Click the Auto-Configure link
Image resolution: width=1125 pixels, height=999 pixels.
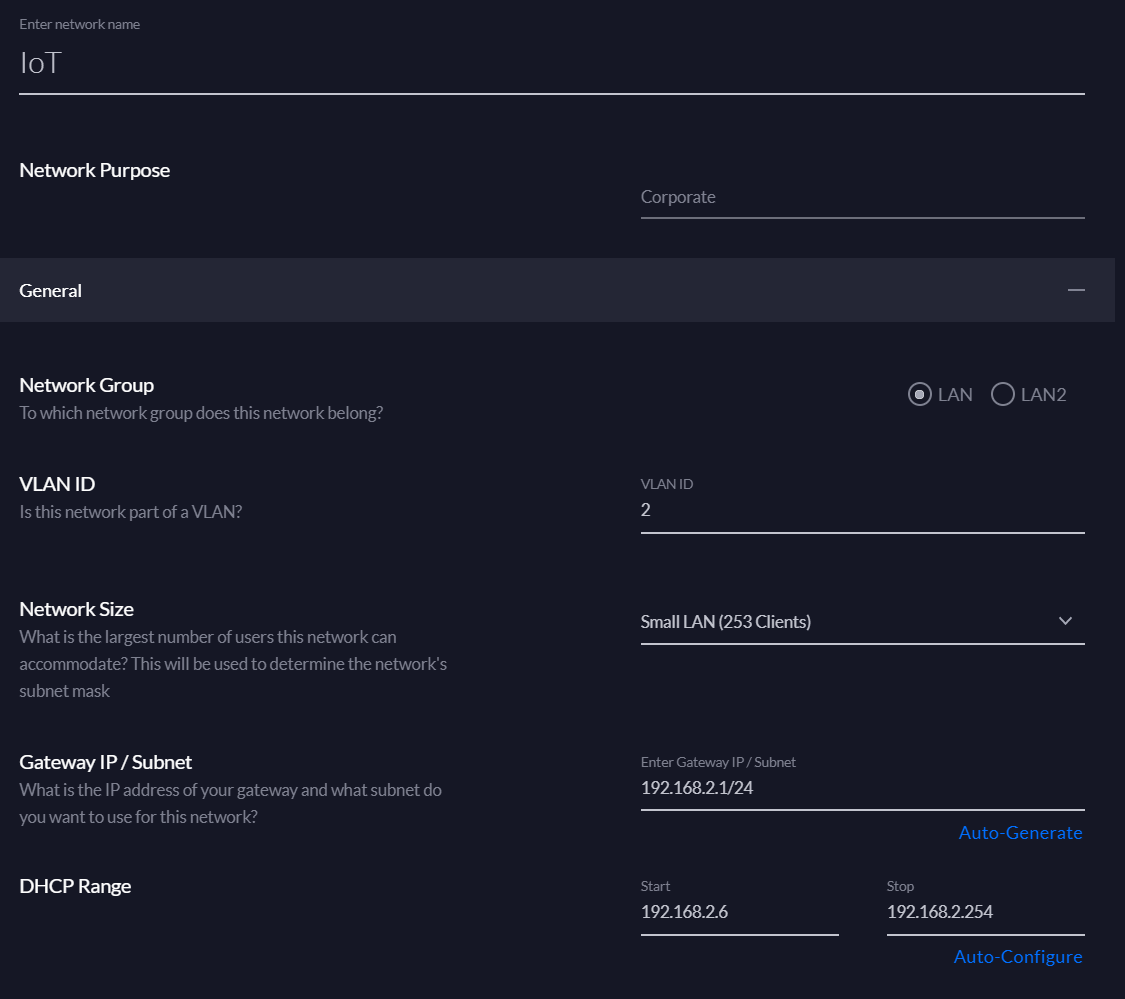point(1017,957)
